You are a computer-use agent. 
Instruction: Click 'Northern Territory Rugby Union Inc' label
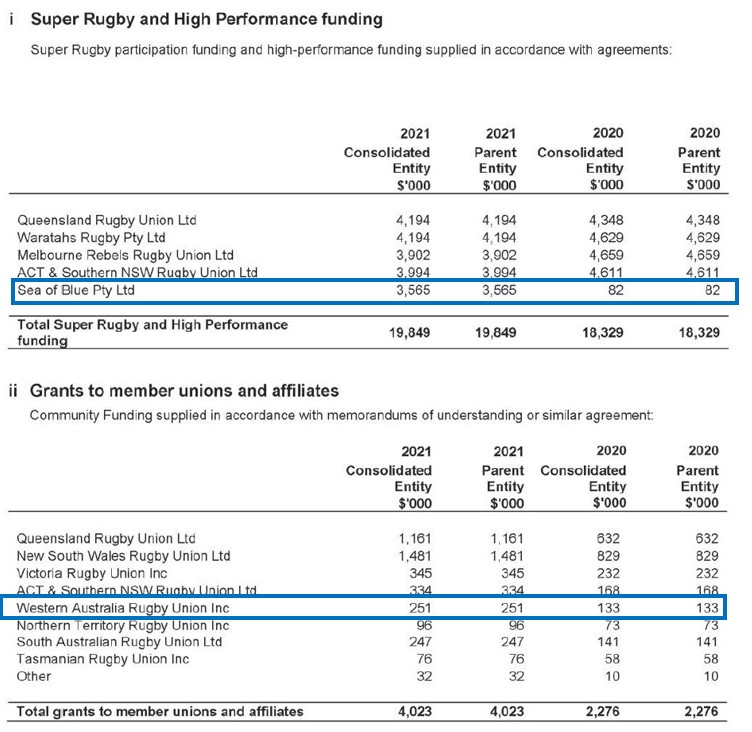pos(123,626)
